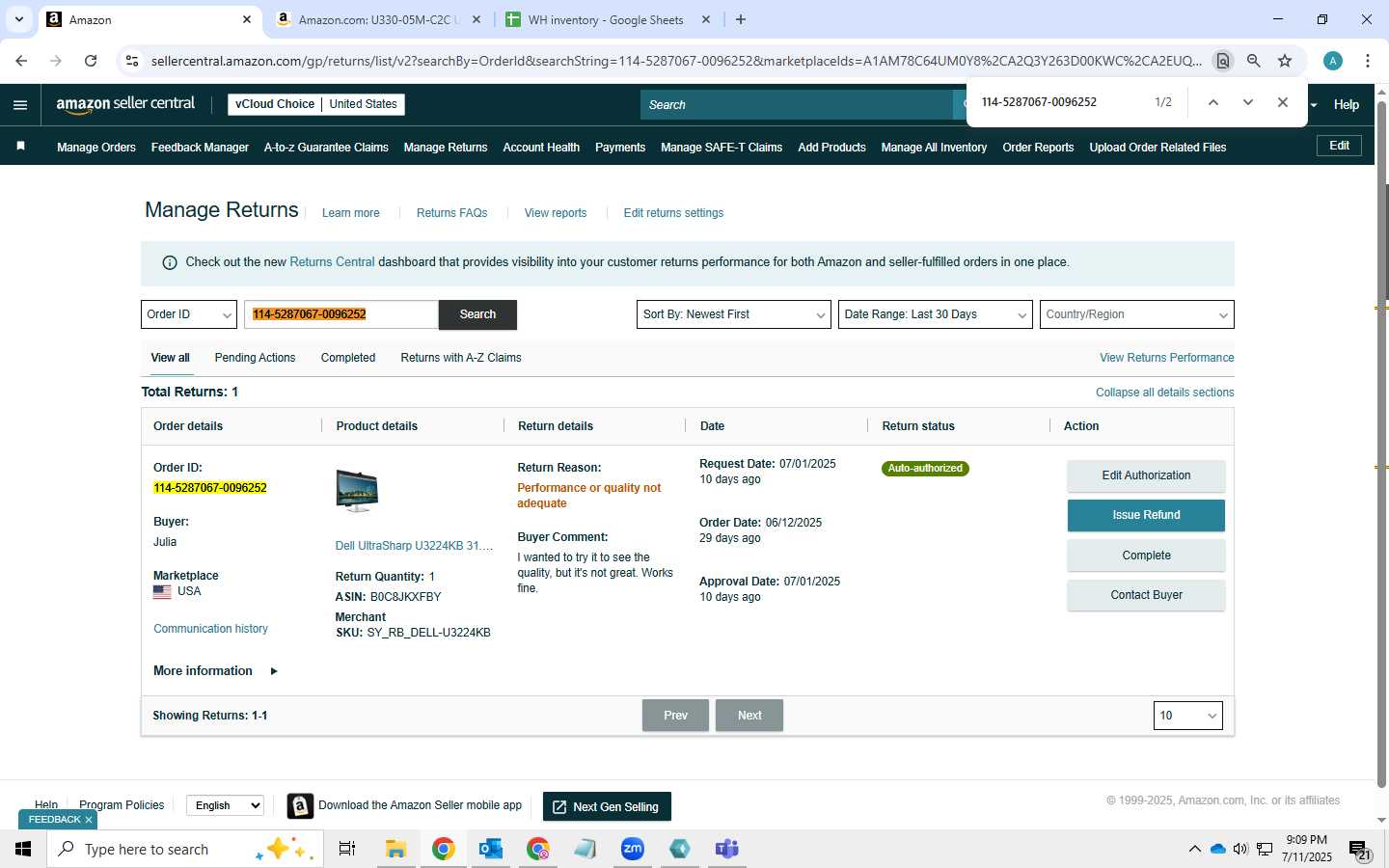1389x868 pixels.
Task: Expand the More information section
Action: point(215,671)
